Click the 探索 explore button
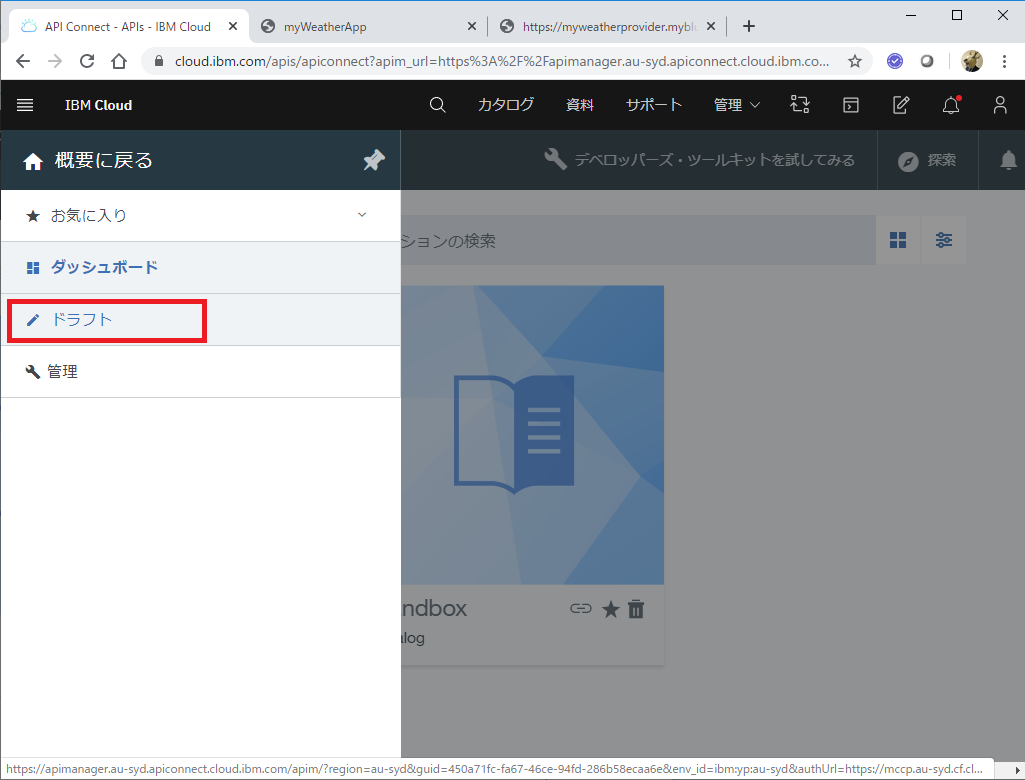The width and height of the screenshot is (1025, 780). click(928, 160)
